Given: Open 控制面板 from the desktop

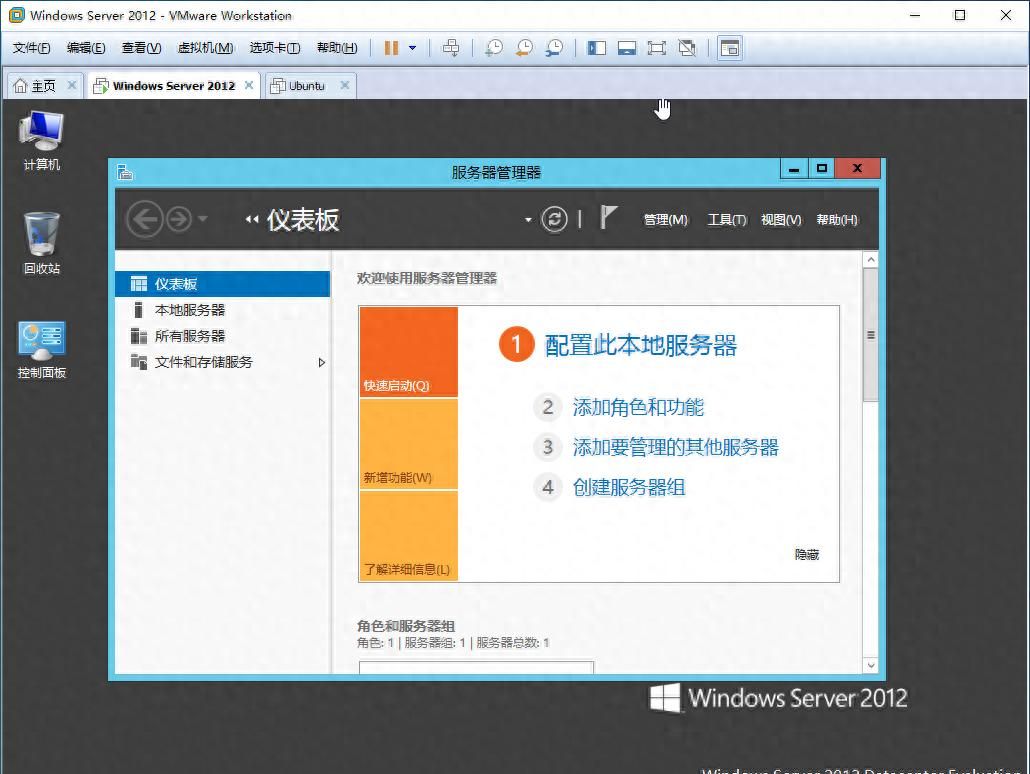Looking at the screenshot, I should click(41, 342).
